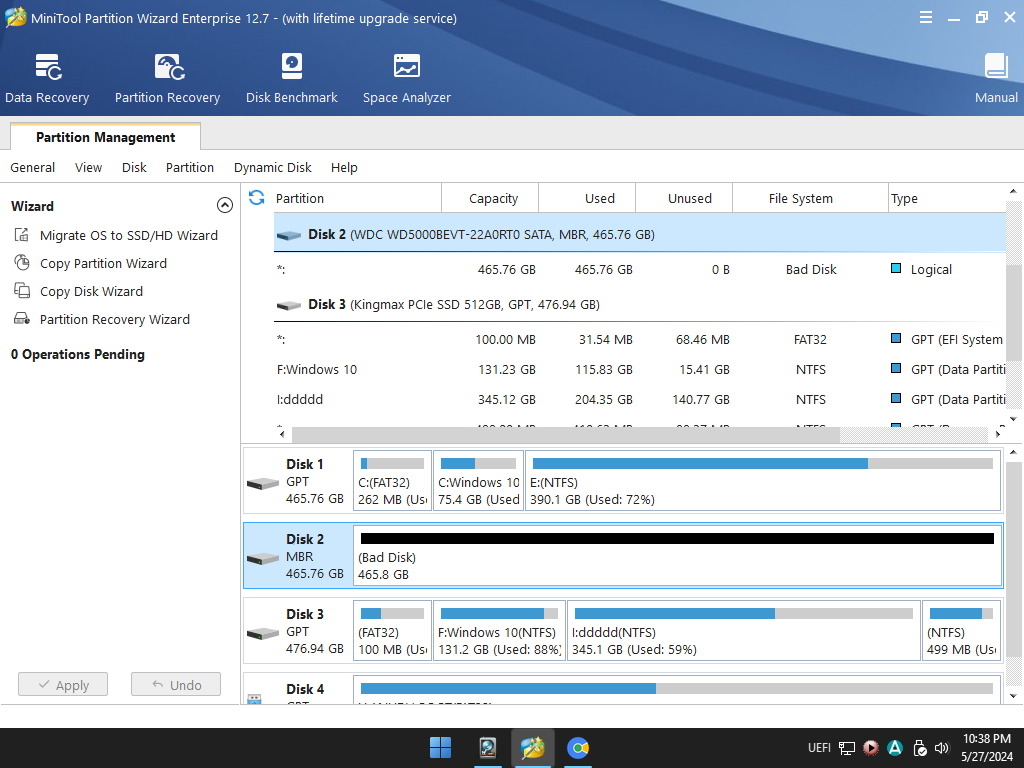Screen dimensions: 1024x768
Task: Open the Data Recovery tool
Action: click(x=47, y=78)
